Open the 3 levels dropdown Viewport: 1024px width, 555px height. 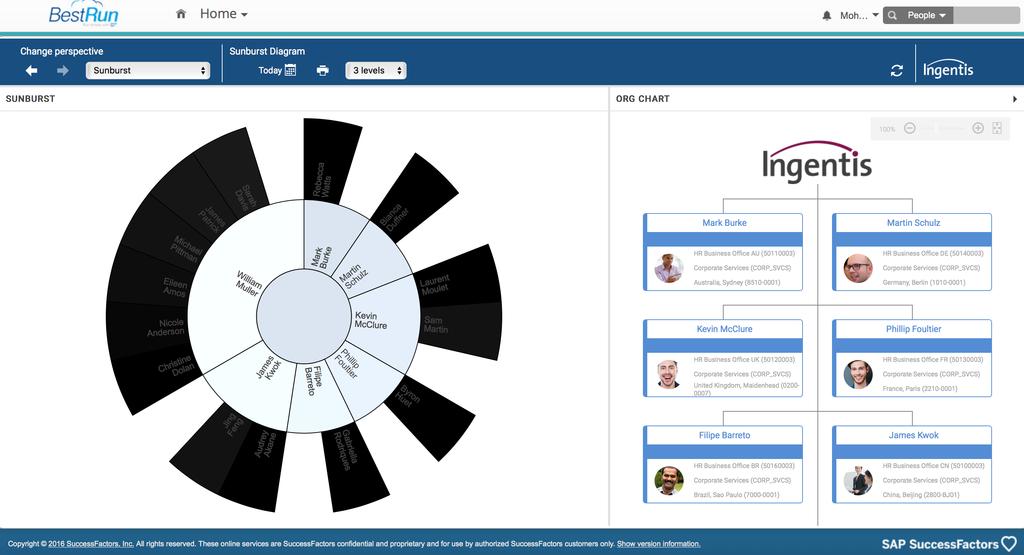tap(376, 71)
